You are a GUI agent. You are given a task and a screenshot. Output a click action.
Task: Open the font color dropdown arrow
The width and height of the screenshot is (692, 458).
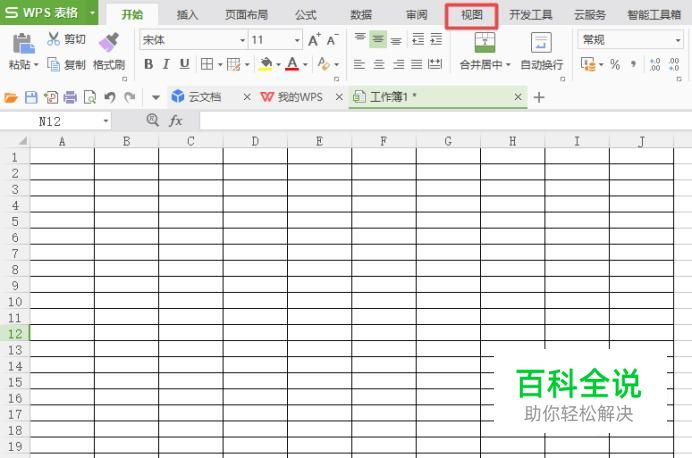pos(305,65)
